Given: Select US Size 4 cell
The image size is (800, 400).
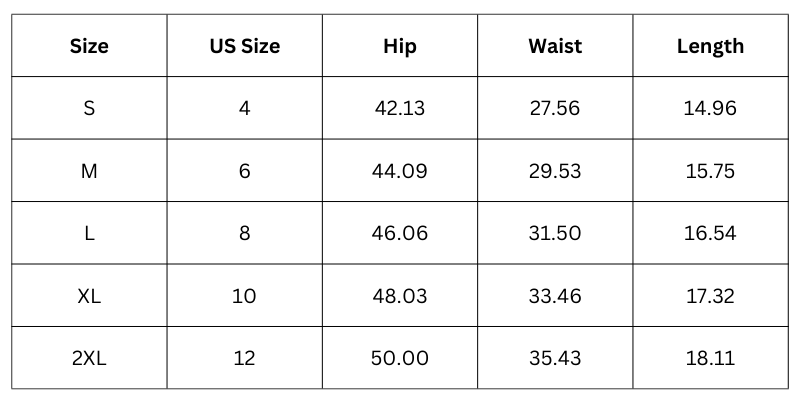Looking at the screenshot, I should tap(244, 108).
